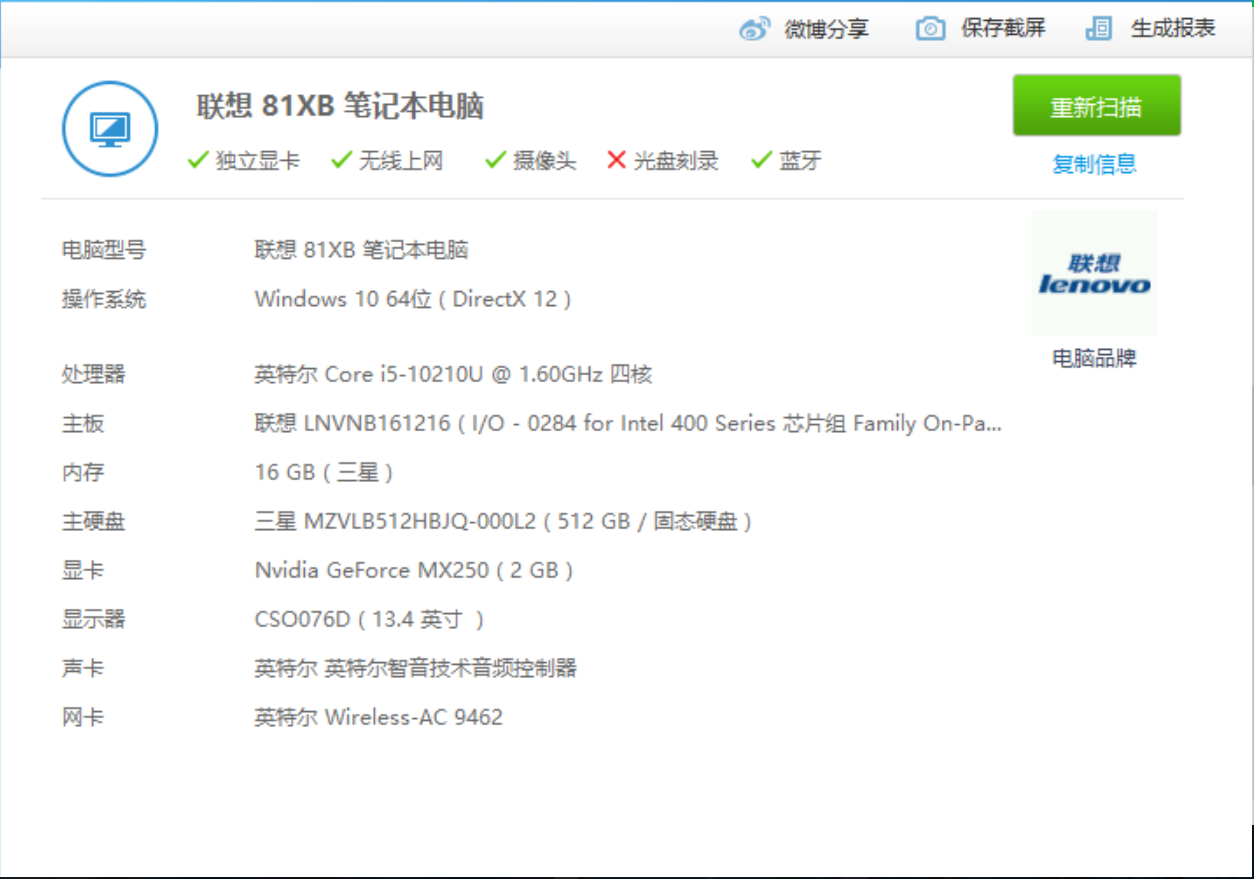Click the 英特尔智音技术音频控制器 sound card value
Screen dimensions: 1254x879
416,668
